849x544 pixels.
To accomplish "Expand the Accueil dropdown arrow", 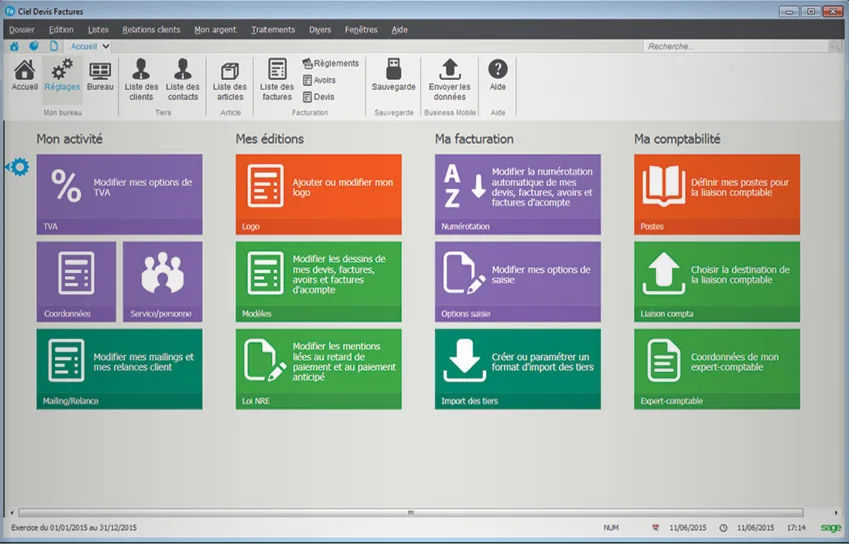I will (x=106, y=47).
